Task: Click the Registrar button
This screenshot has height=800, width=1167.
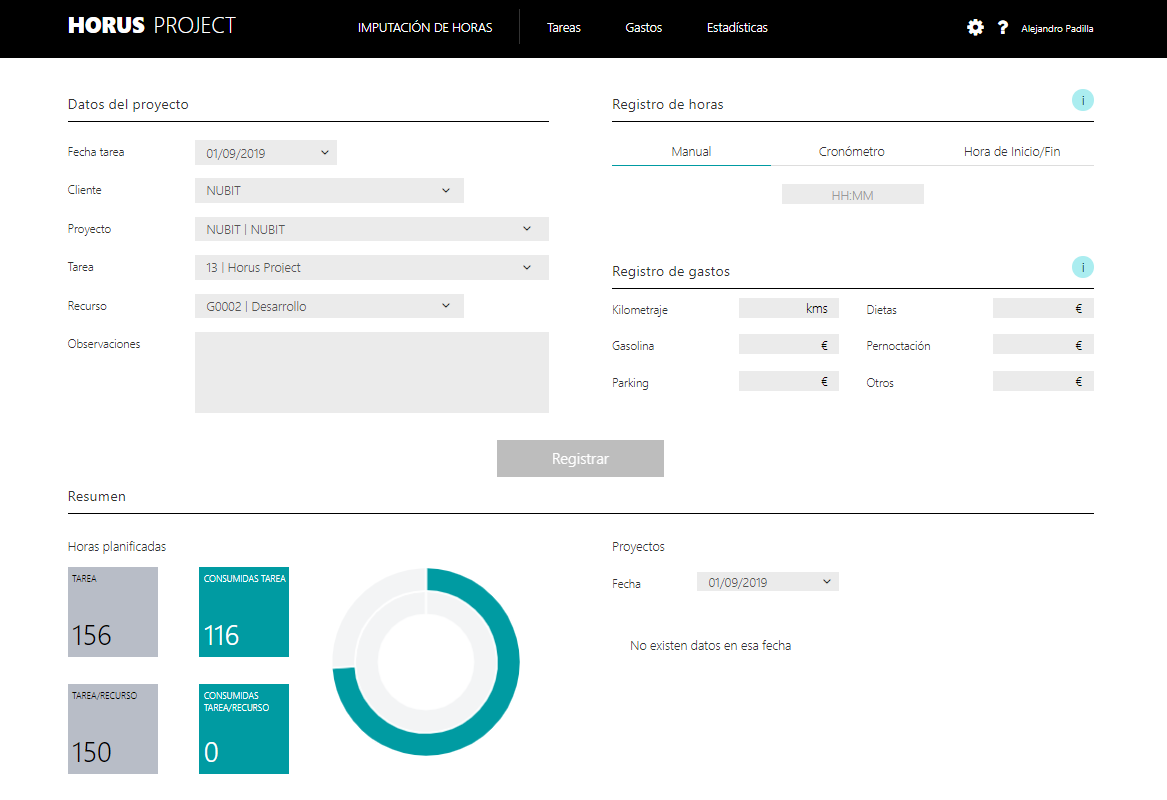Action: tap(580, 458)
